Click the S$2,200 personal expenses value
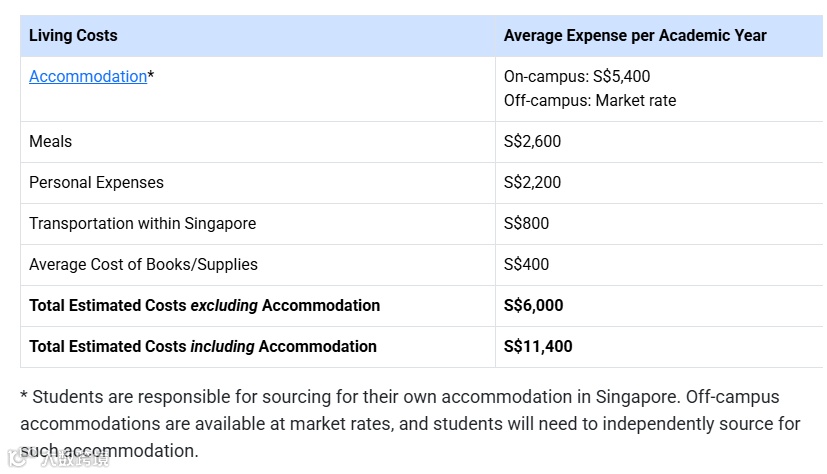Screen dimensions: 827x474 532,182
